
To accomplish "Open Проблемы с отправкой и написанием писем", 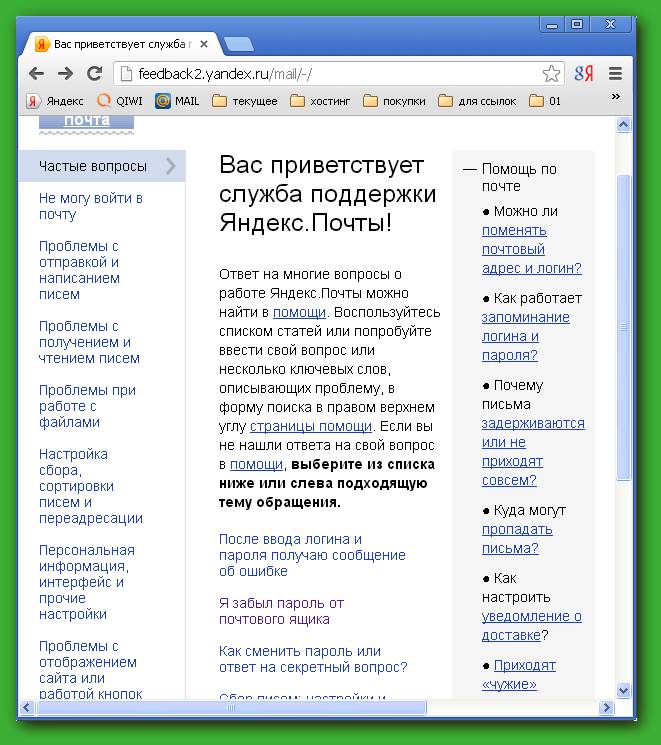I will (79, 270).
